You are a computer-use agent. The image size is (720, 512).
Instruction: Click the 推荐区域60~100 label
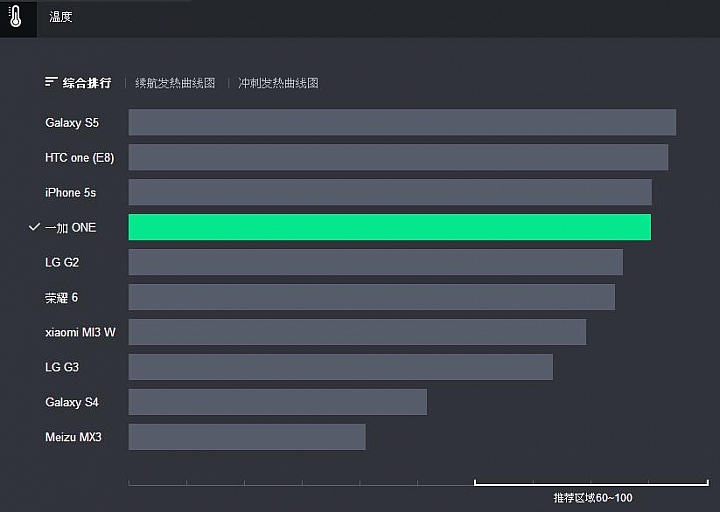tap(593, 498)
